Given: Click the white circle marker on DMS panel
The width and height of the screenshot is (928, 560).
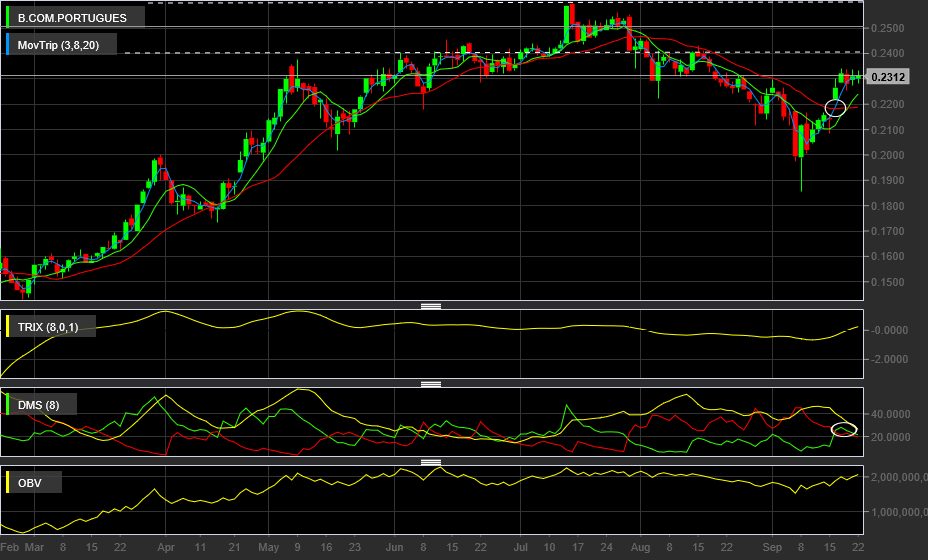Looking at the screenshot, I should (843, 430).
